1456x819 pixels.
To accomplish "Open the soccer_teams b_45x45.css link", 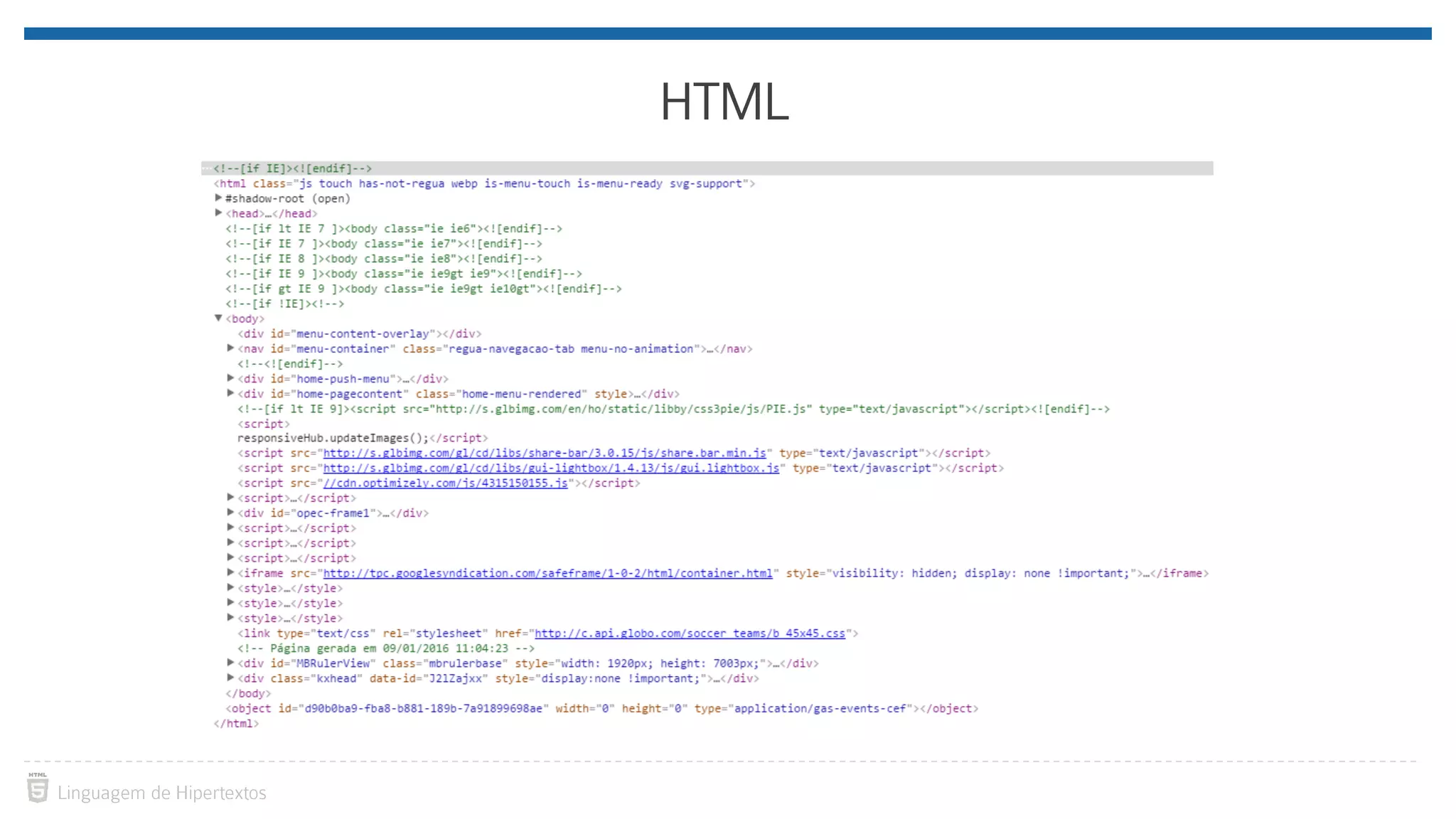I will [690, 633].
